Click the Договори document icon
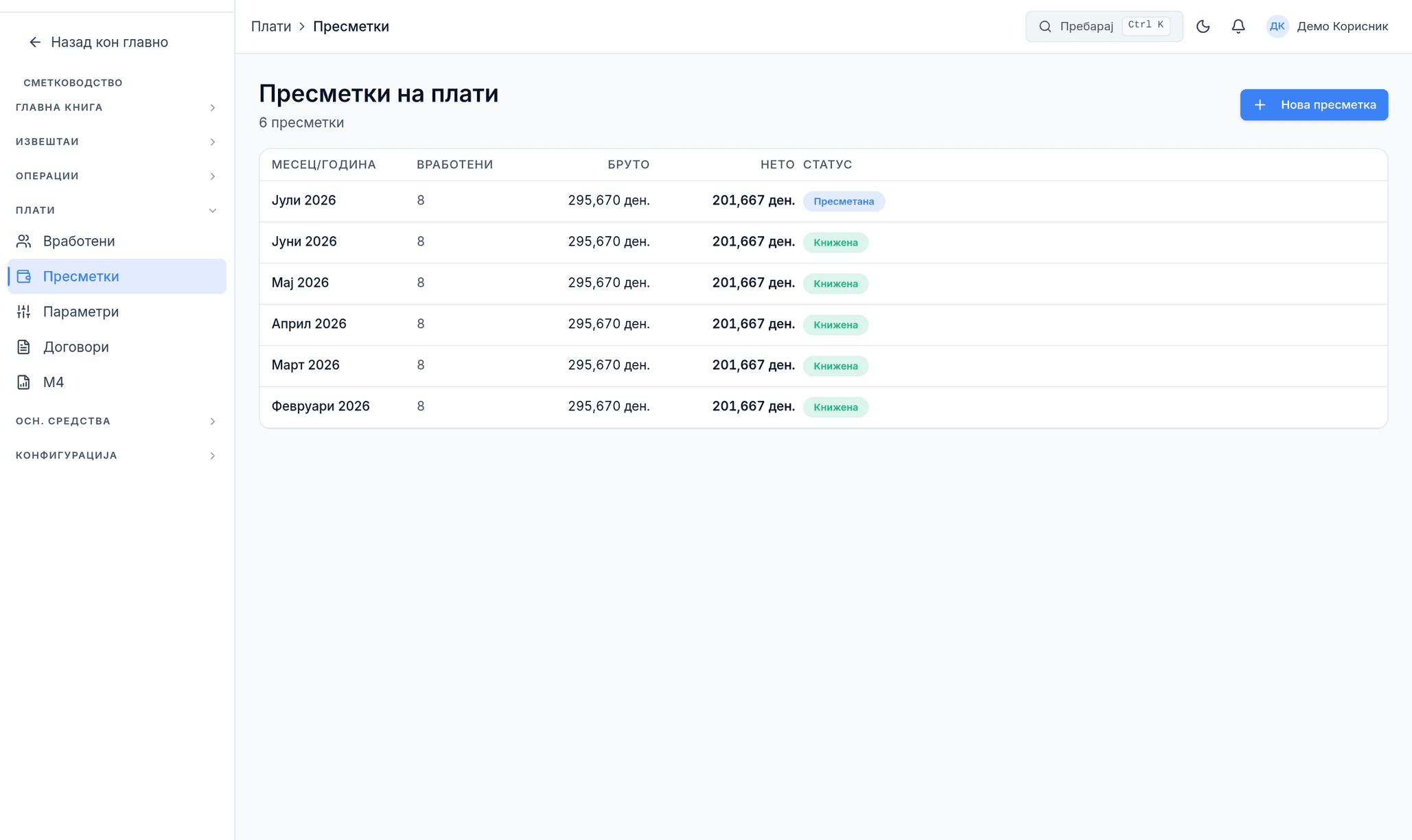This screenshot has height=840, width=1412. click(x=24, y=347)
